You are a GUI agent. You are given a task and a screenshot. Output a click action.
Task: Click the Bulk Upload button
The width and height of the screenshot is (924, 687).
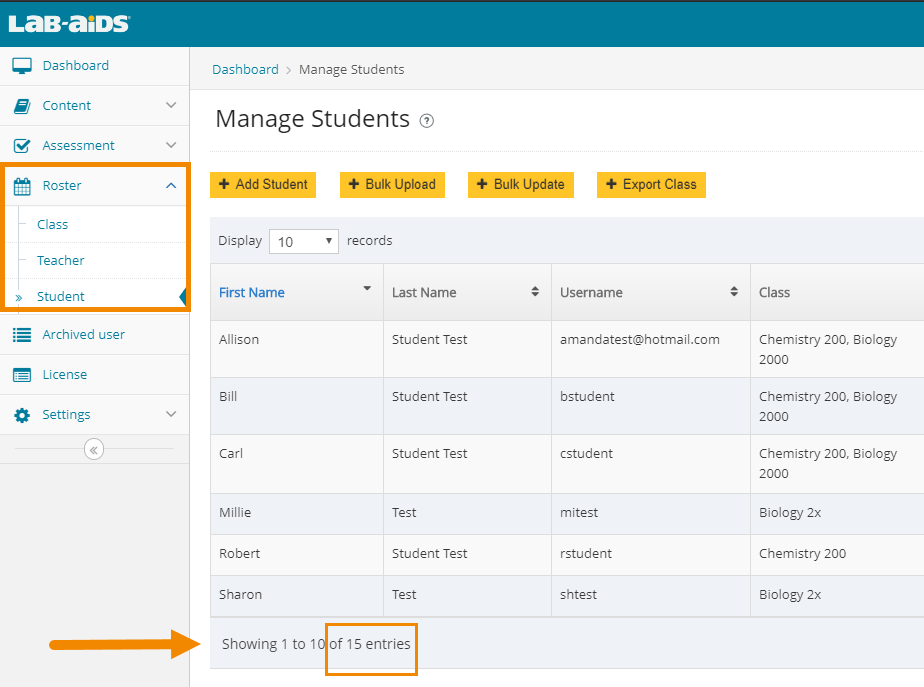point(391,185)
